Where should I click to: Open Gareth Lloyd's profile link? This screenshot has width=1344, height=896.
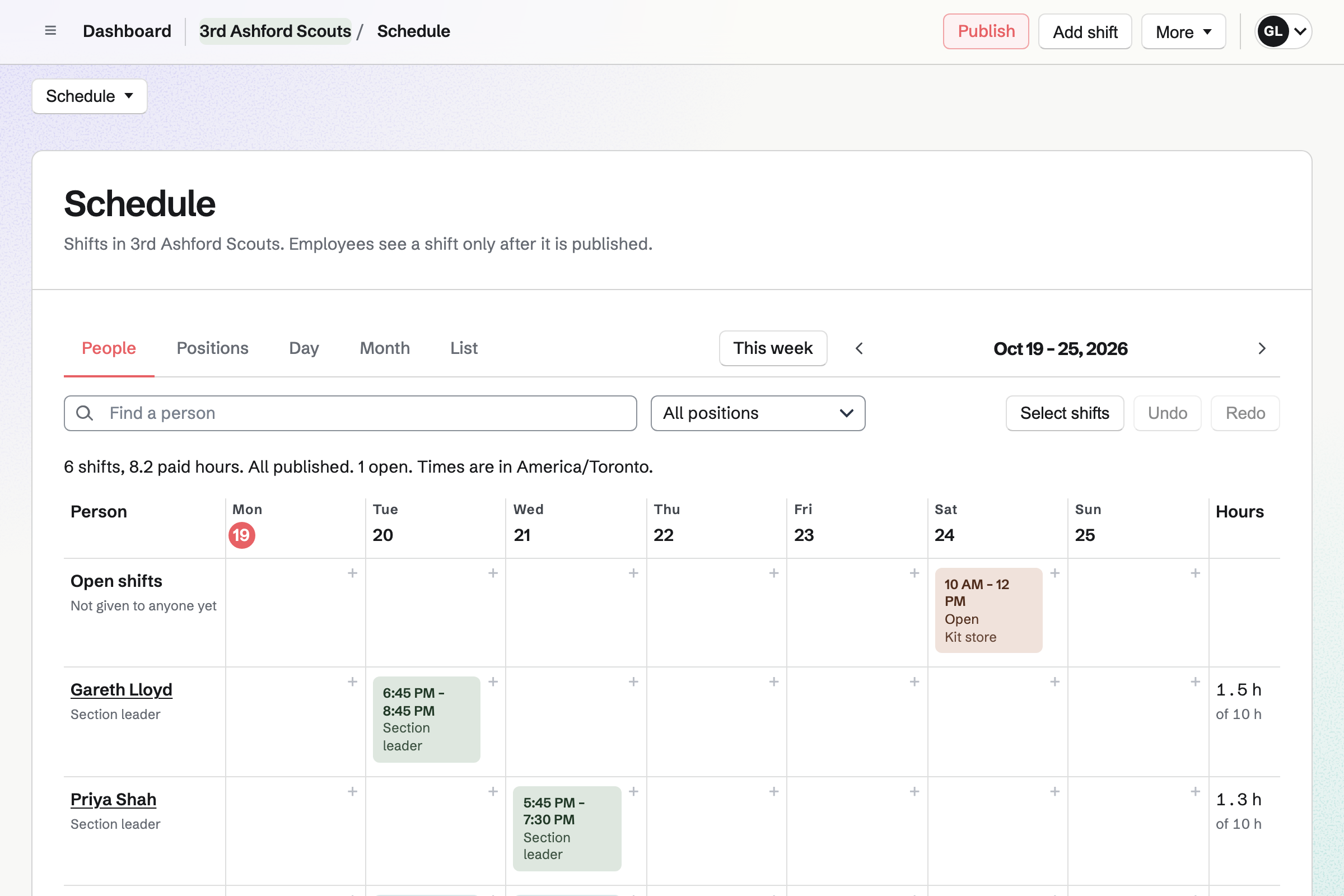click(x=121, y=690)
